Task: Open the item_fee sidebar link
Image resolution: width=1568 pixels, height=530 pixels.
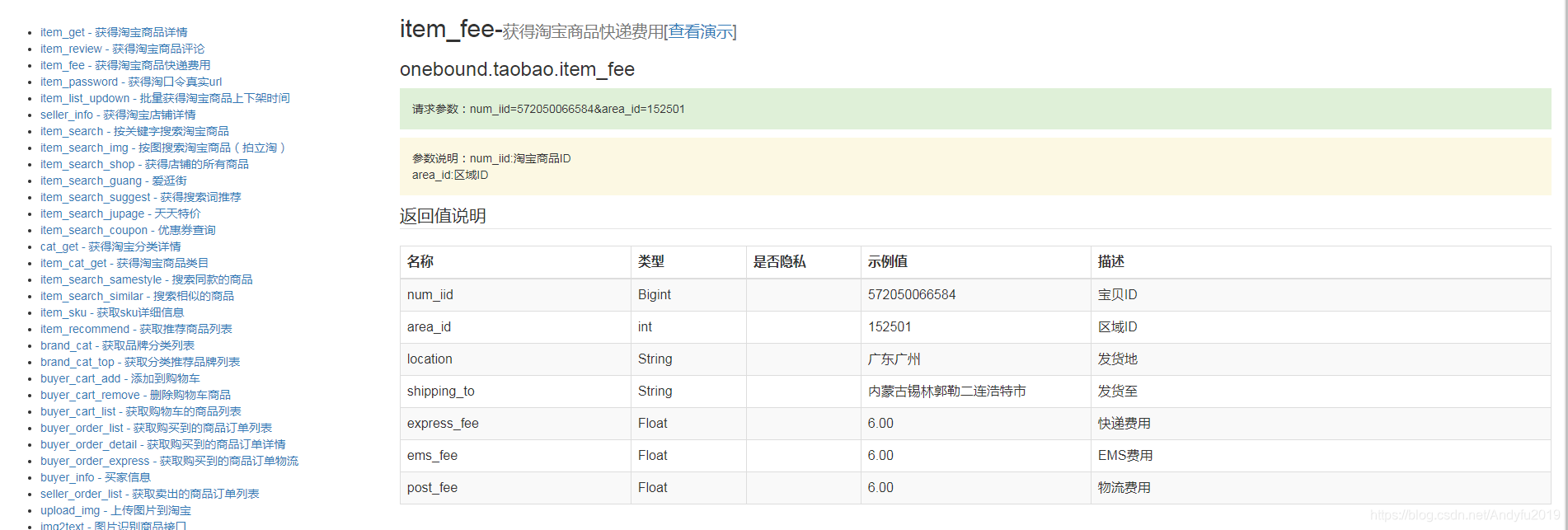Action: pyautogui.click(x=125, y=65)
